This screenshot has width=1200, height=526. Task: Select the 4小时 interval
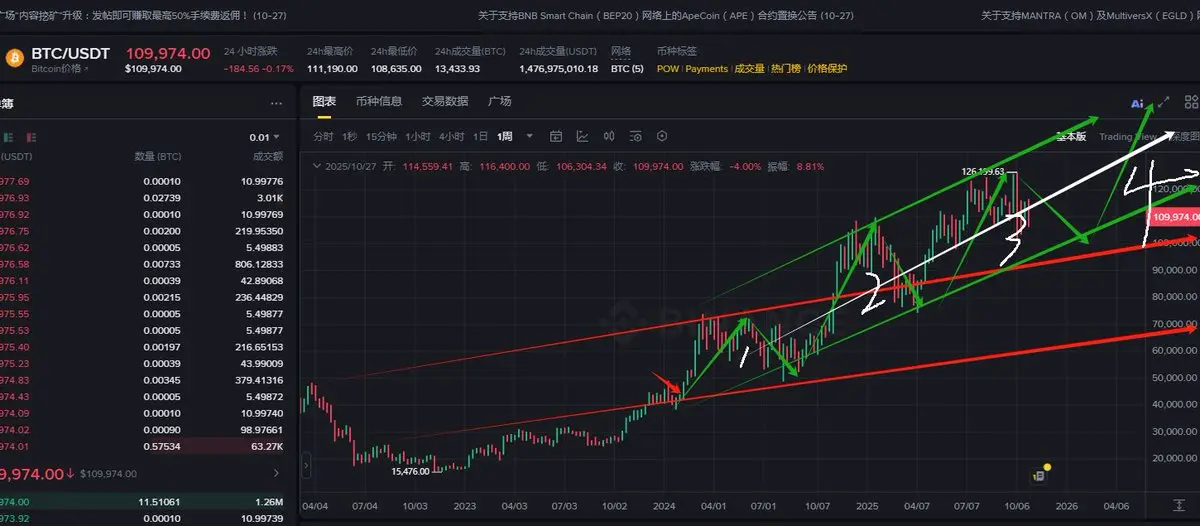[451, 136]
